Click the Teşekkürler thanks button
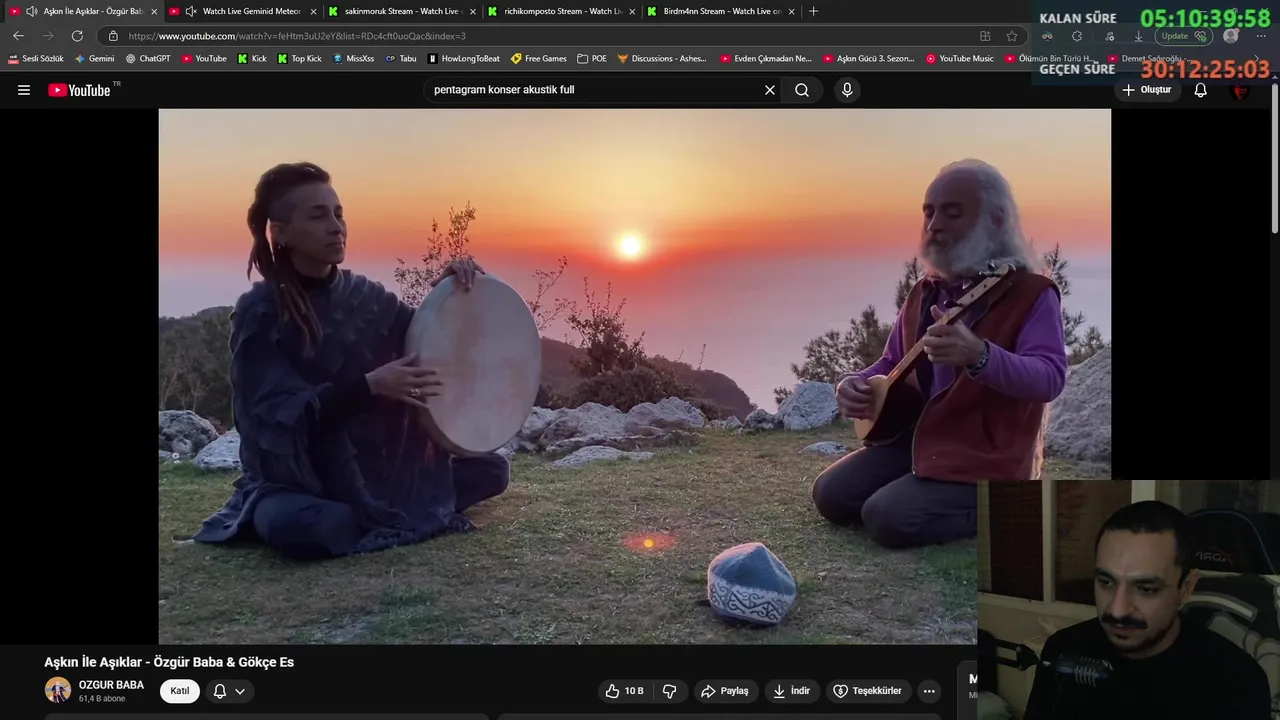The width and height of the screenshot is (1280, 720). click(x=868, y=691)
